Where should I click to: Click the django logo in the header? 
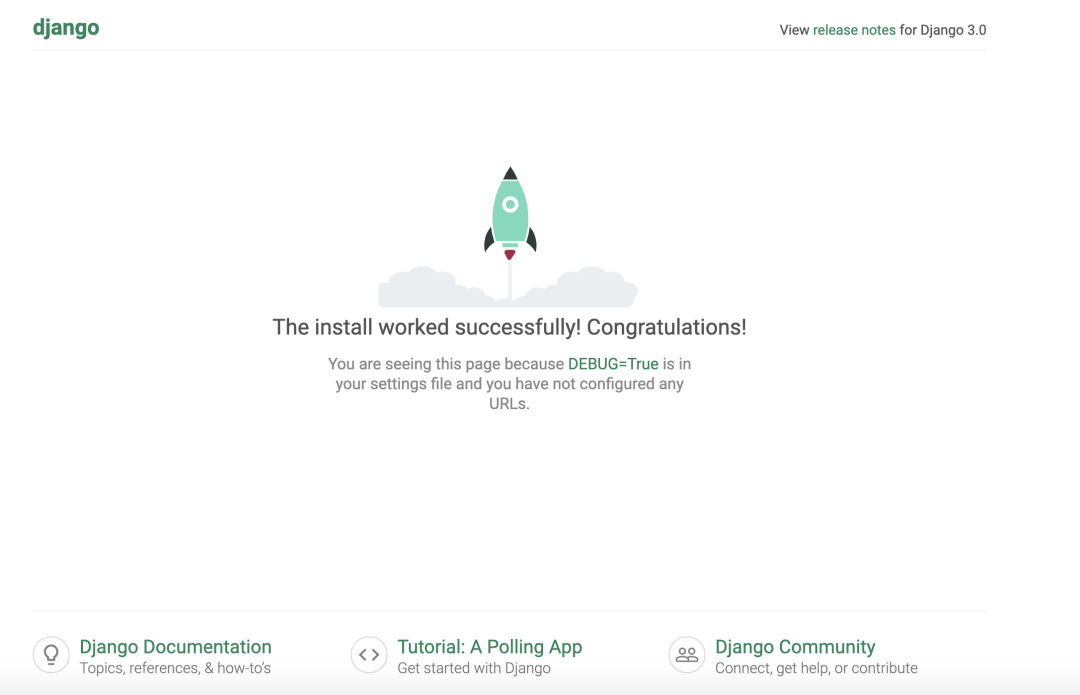tap(66, 28)
